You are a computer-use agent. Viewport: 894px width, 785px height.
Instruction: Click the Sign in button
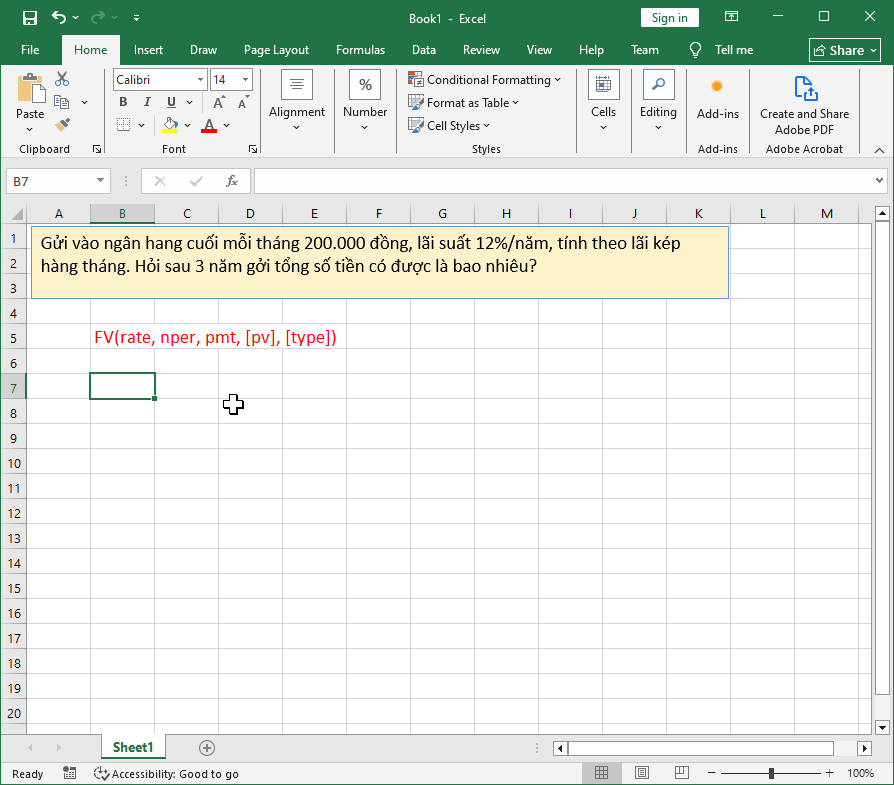pos(669,17)
